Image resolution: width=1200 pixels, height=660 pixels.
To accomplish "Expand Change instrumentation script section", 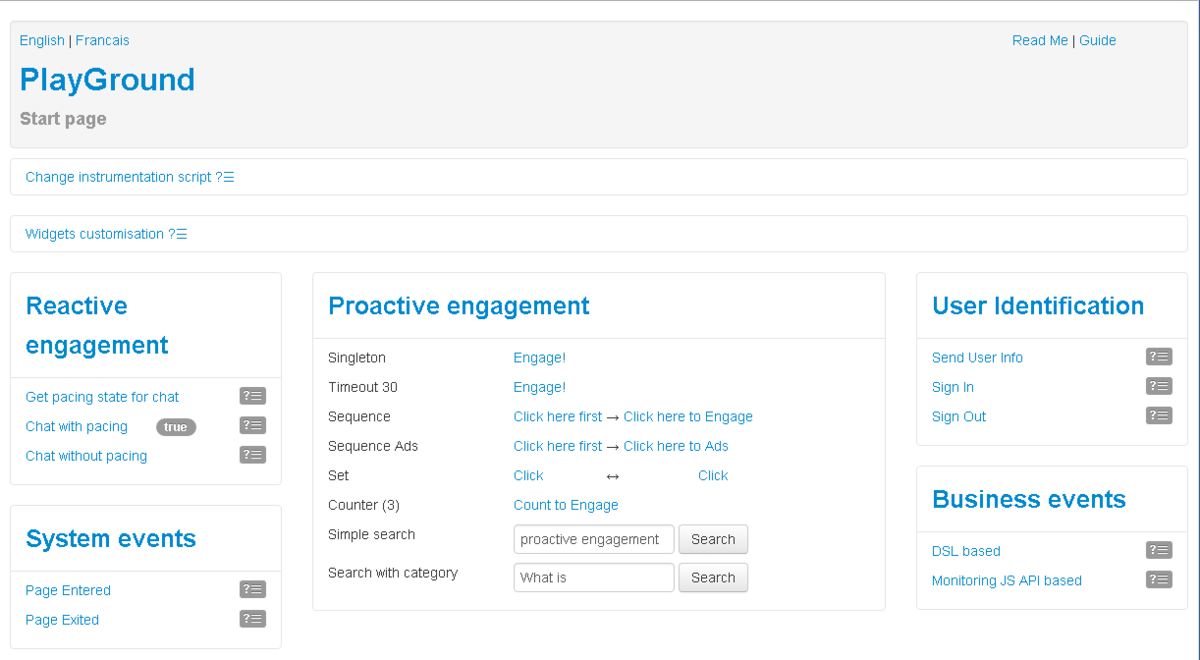I will click(x=130, y=177).
